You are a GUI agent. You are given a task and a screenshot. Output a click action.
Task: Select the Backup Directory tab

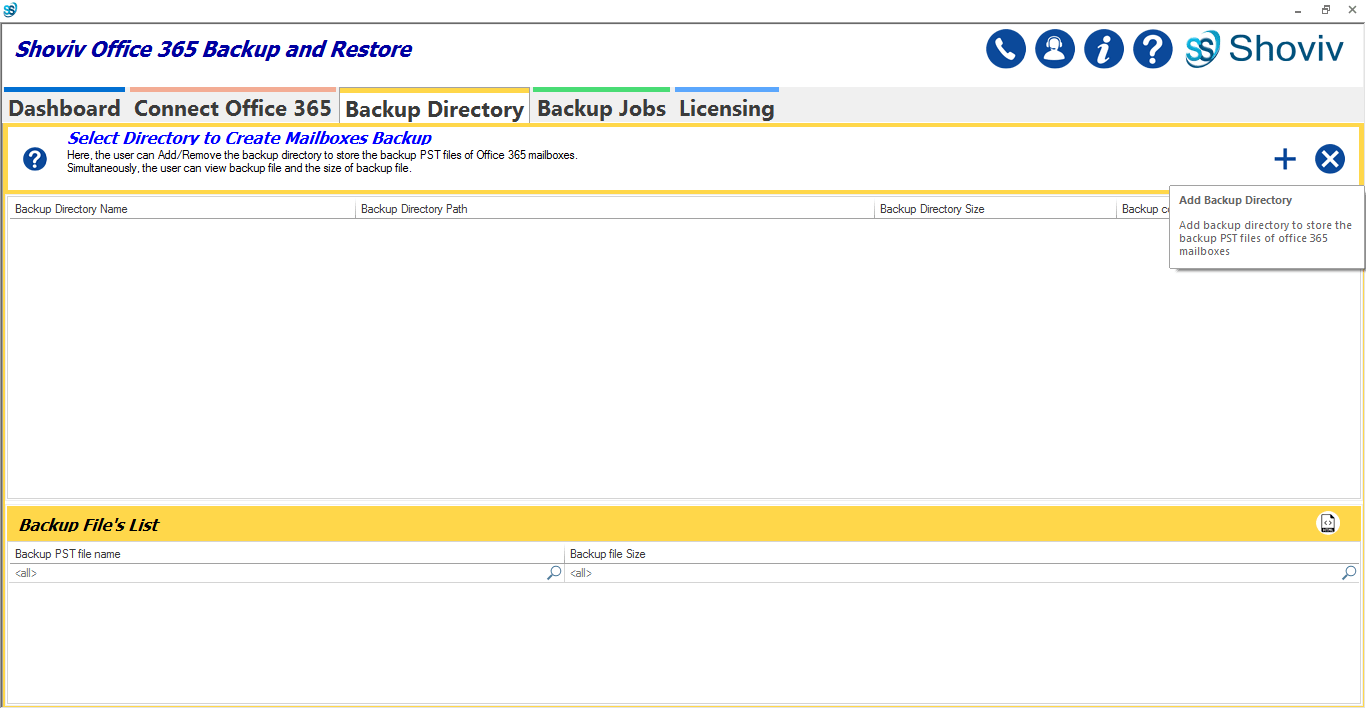coord(434,108)
